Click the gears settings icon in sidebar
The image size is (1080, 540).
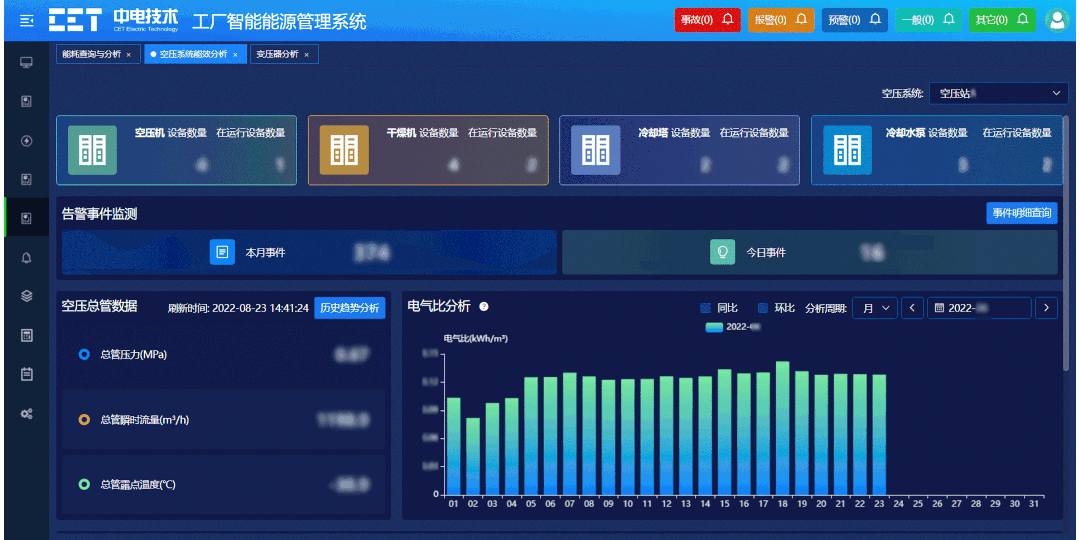click(x=26, y=413)
